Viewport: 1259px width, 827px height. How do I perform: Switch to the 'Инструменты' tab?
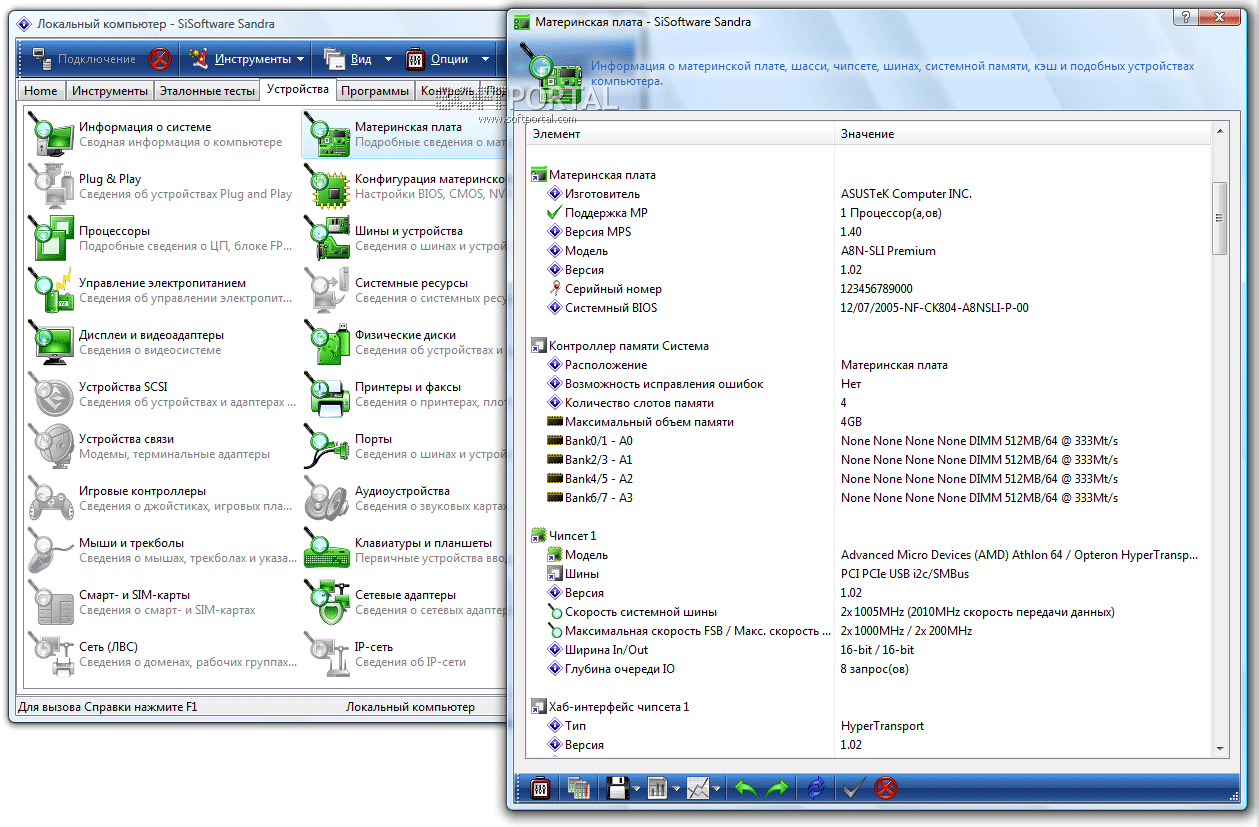tap(110, 91)
